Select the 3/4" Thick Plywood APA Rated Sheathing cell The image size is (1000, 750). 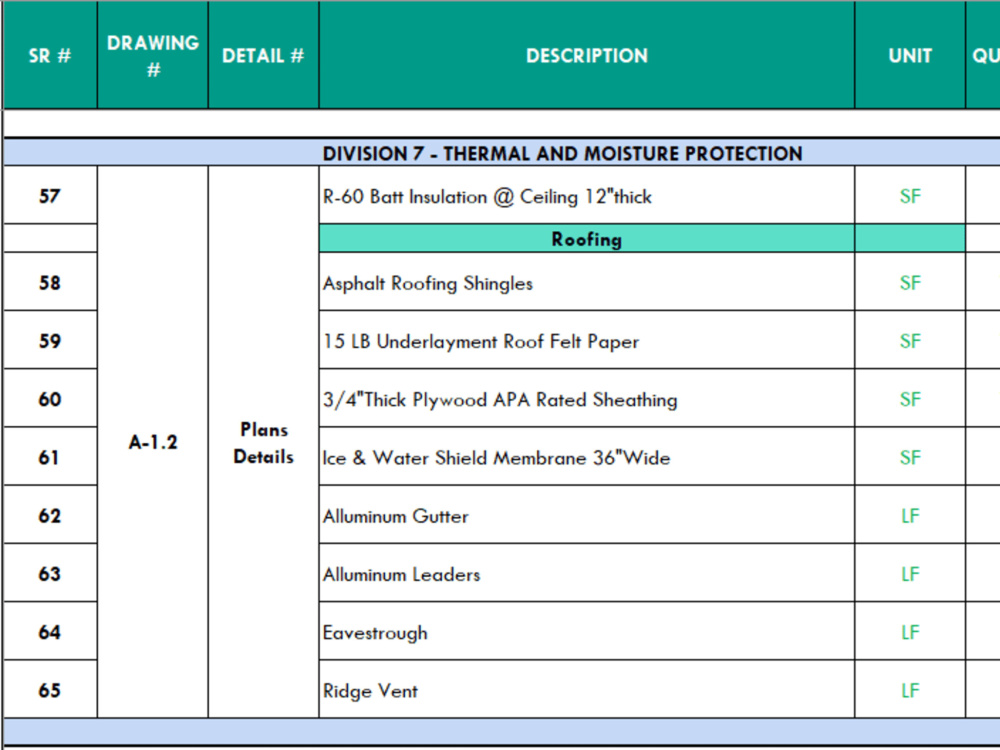(587, 399)
